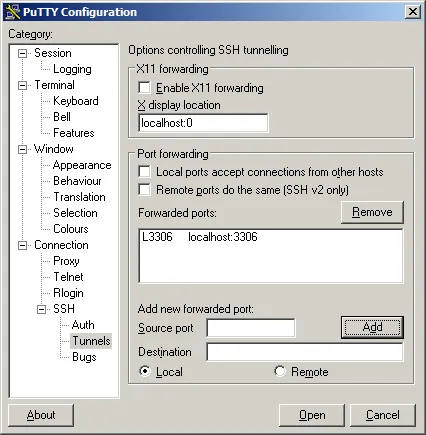
Task: Open the Auth category under SSH
Action: coord(83,325)
